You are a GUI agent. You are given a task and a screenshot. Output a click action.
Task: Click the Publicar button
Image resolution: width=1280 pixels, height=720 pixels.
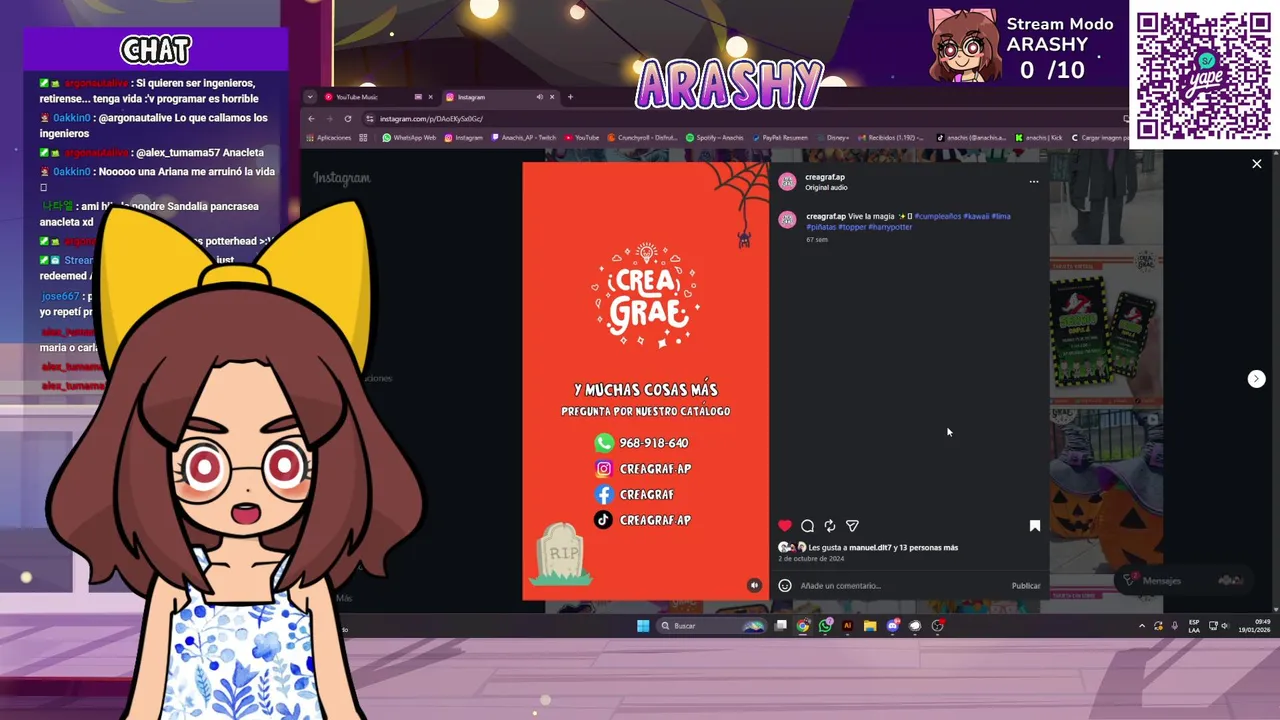pyautogui.click(x=1026, y=586)
